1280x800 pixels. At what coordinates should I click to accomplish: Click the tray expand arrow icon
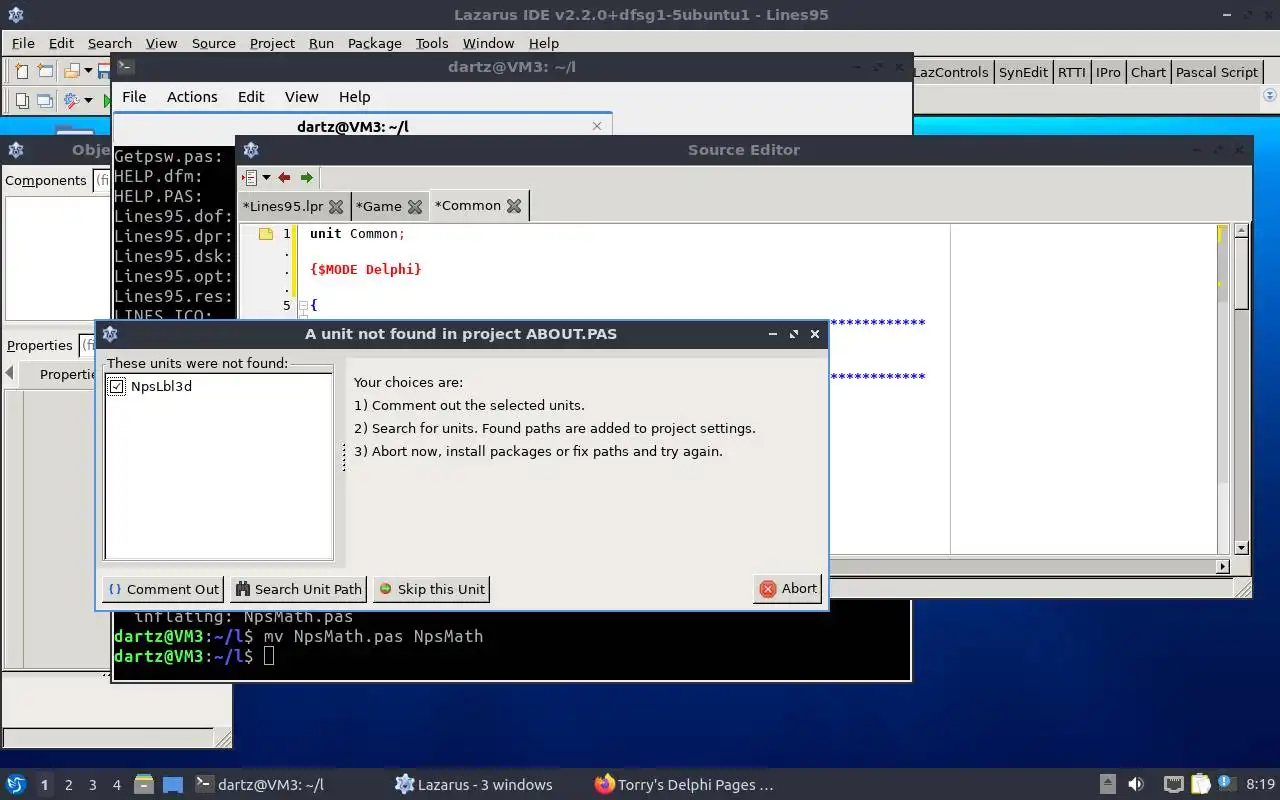click(x=1108, y=785)
